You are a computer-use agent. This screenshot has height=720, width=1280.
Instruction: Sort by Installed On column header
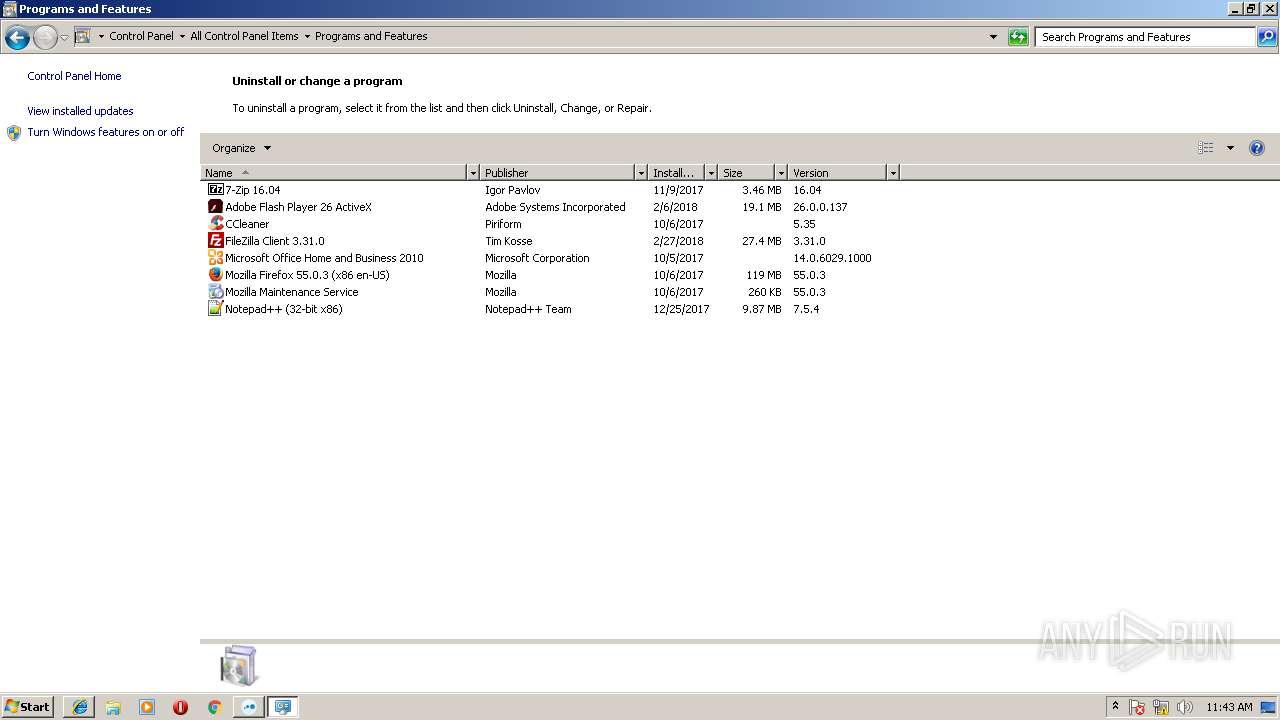pos(676,173)
